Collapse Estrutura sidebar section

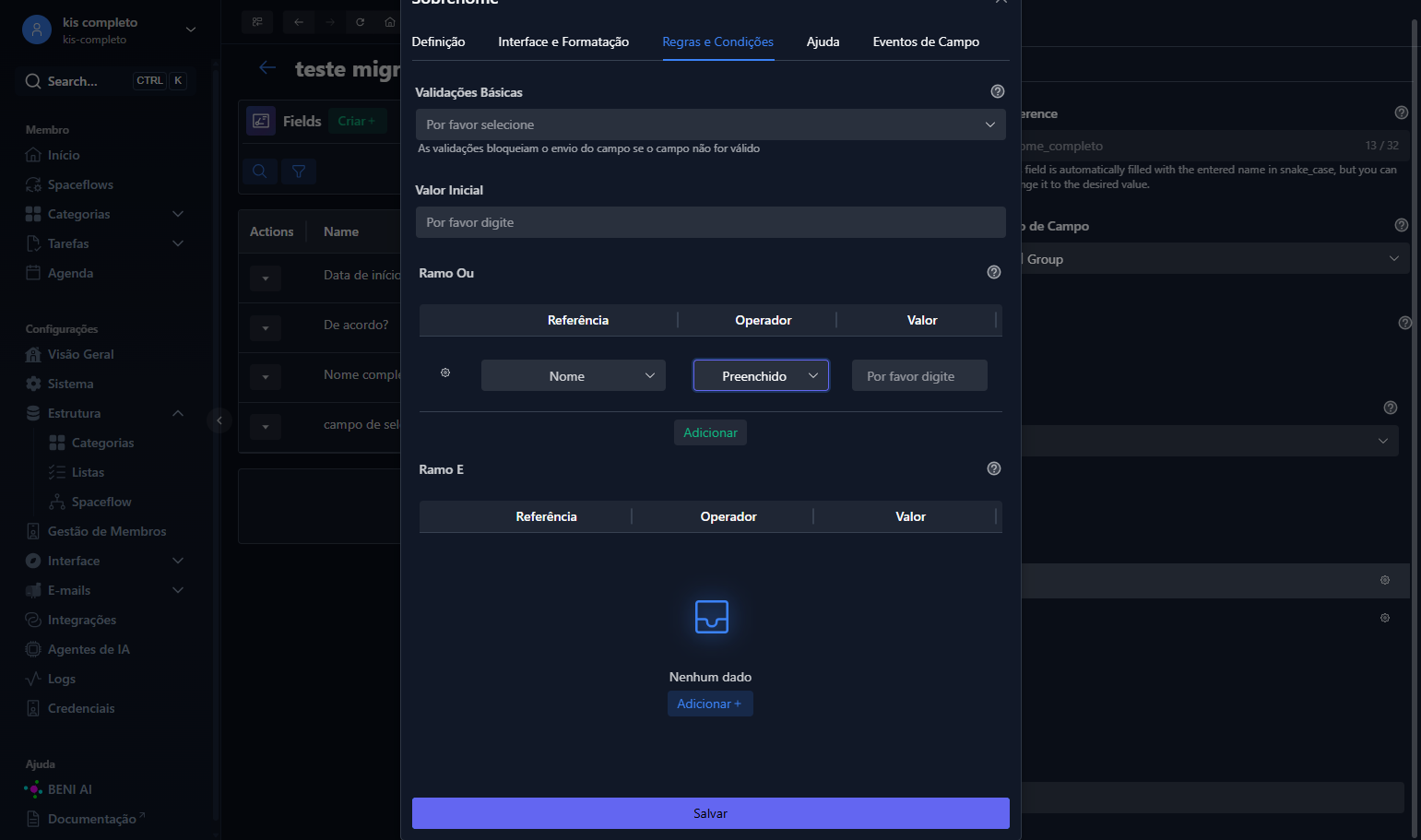(178, 413)
